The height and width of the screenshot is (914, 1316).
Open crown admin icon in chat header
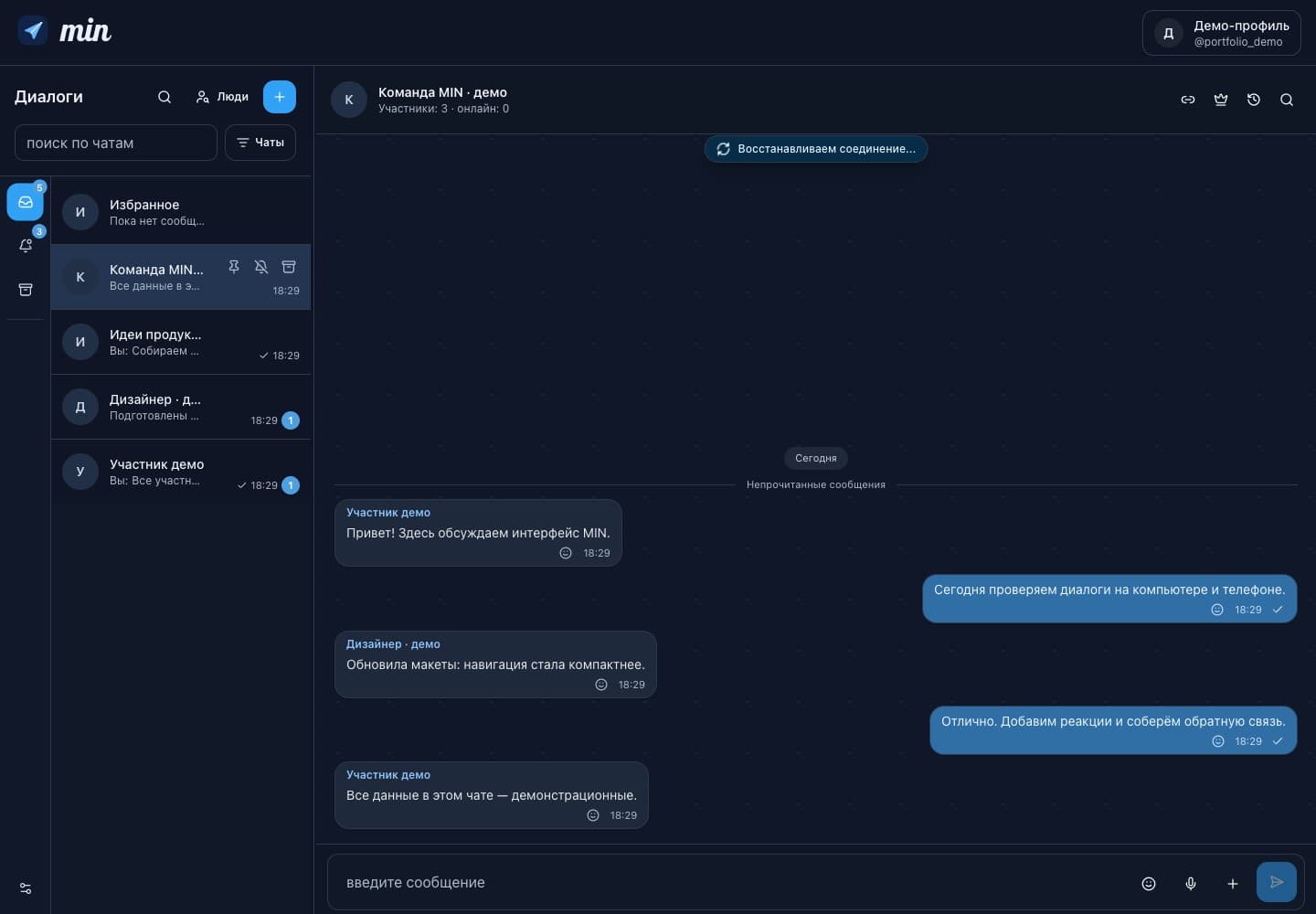tap(1221, 100)
